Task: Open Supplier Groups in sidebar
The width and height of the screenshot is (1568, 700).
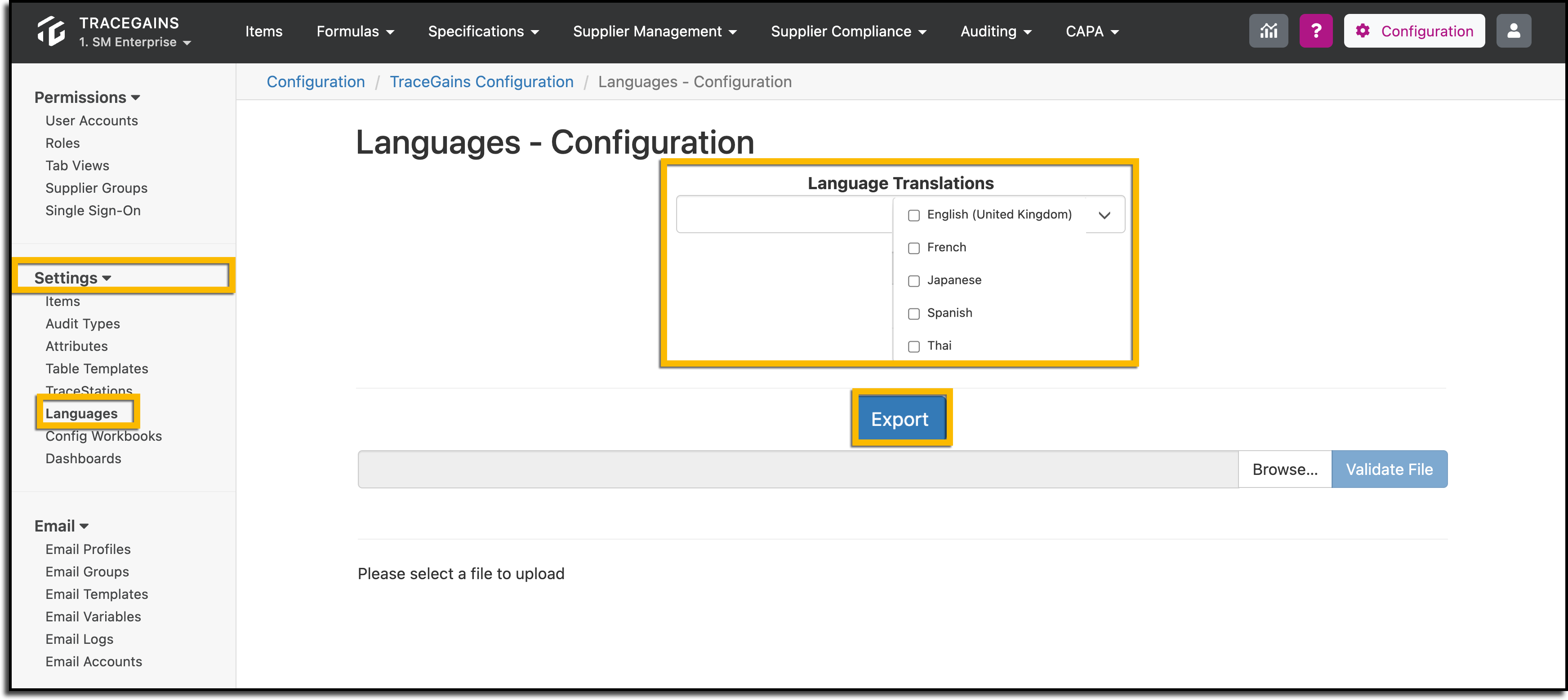Action: point(96,188)
